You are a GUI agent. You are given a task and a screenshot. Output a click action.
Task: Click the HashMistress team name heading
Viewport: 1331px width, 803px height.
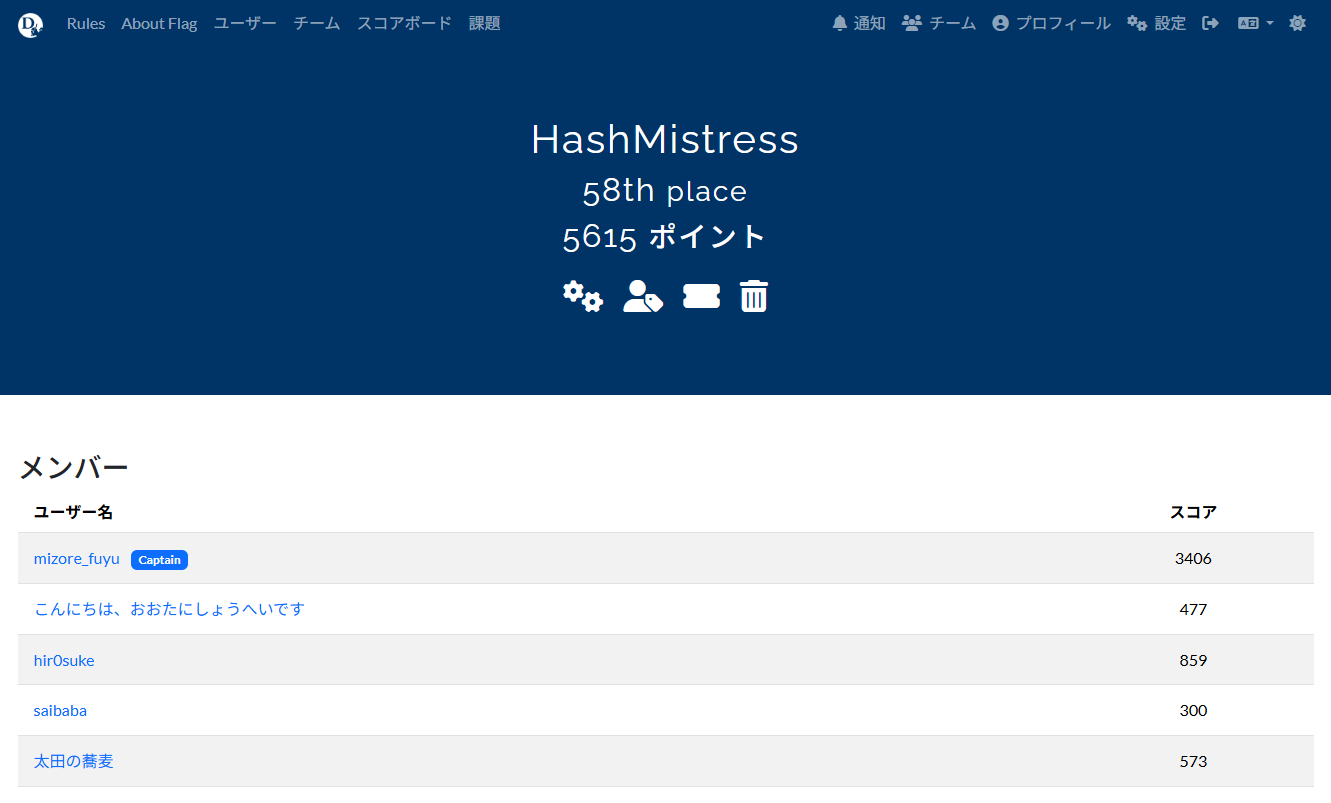tap(665, 139)
